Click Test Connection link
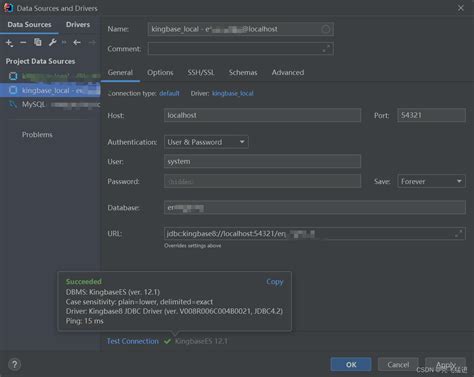Image resolution: width=474 pixels, height=377 pixels. [133, 341]
